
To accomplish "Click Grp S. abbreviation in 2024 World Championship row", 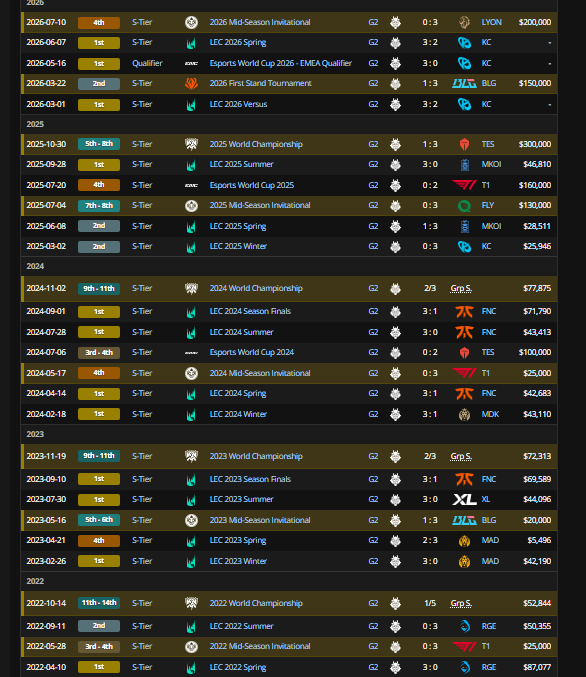I will tap(461, 288).
